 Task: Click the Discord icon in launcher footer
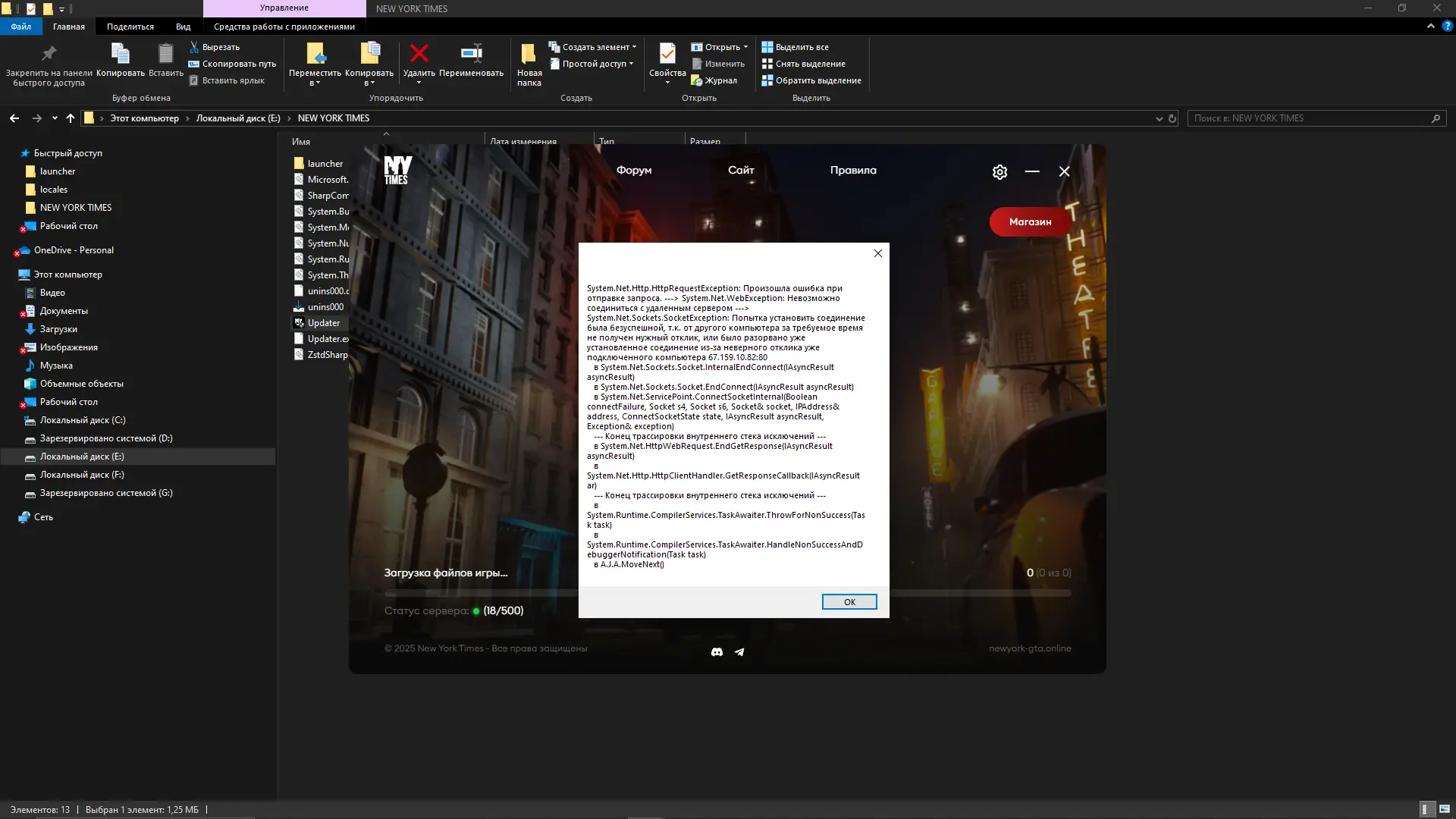click(x=717, y=652)
